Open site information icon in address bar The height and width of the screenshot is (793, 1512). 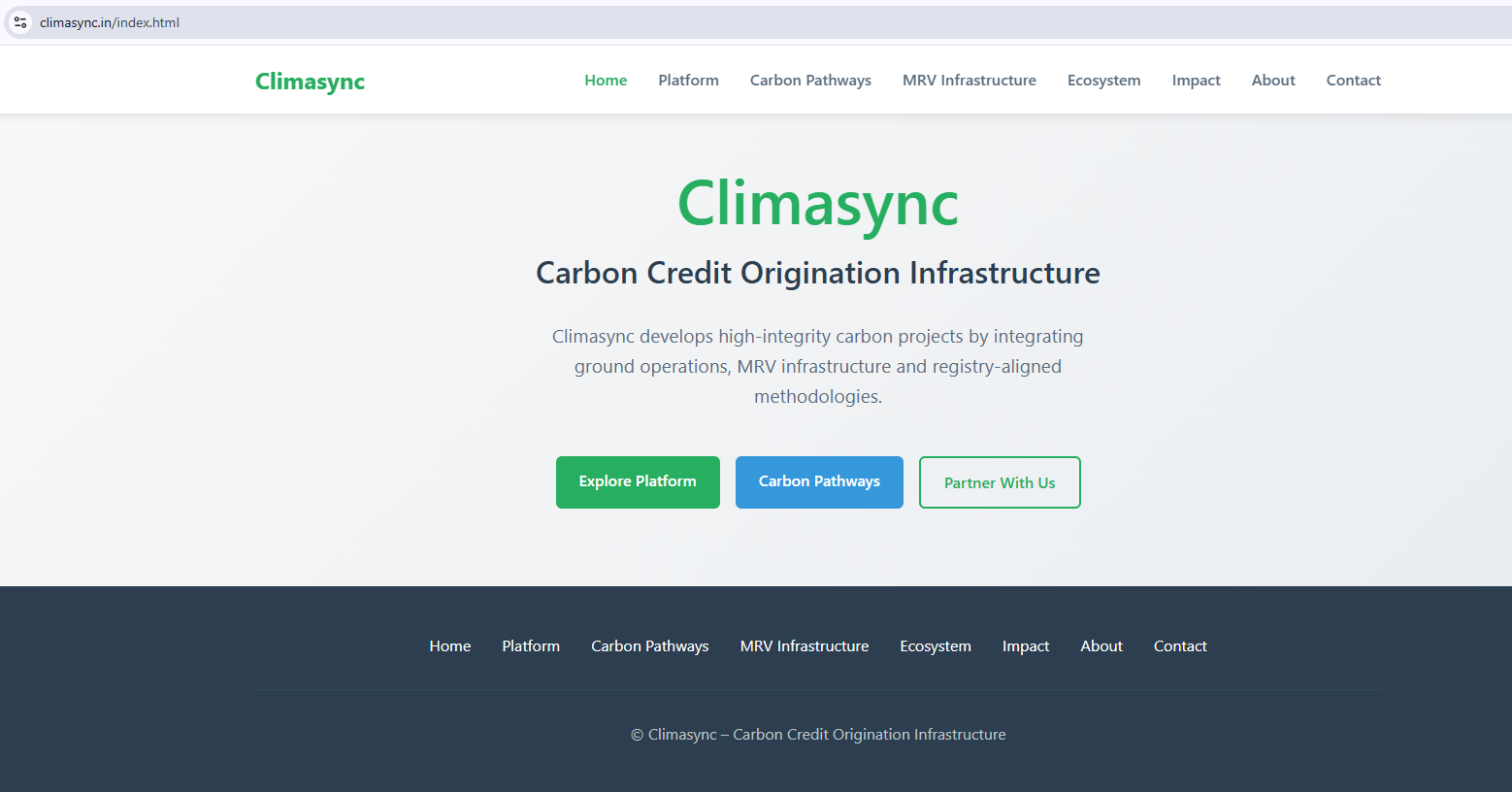(x=20, y=22)
